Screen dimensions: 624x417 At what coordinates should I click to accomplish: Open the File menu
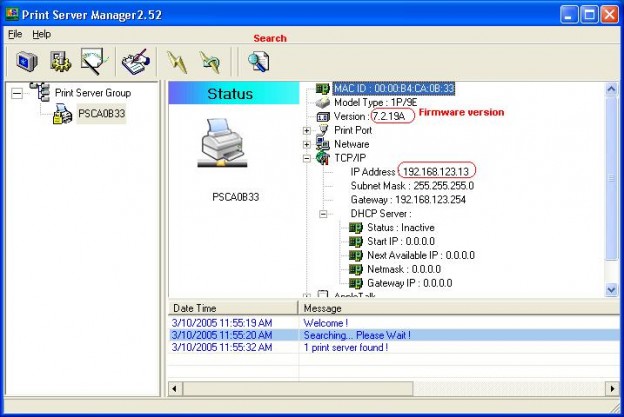coord(14,34)
